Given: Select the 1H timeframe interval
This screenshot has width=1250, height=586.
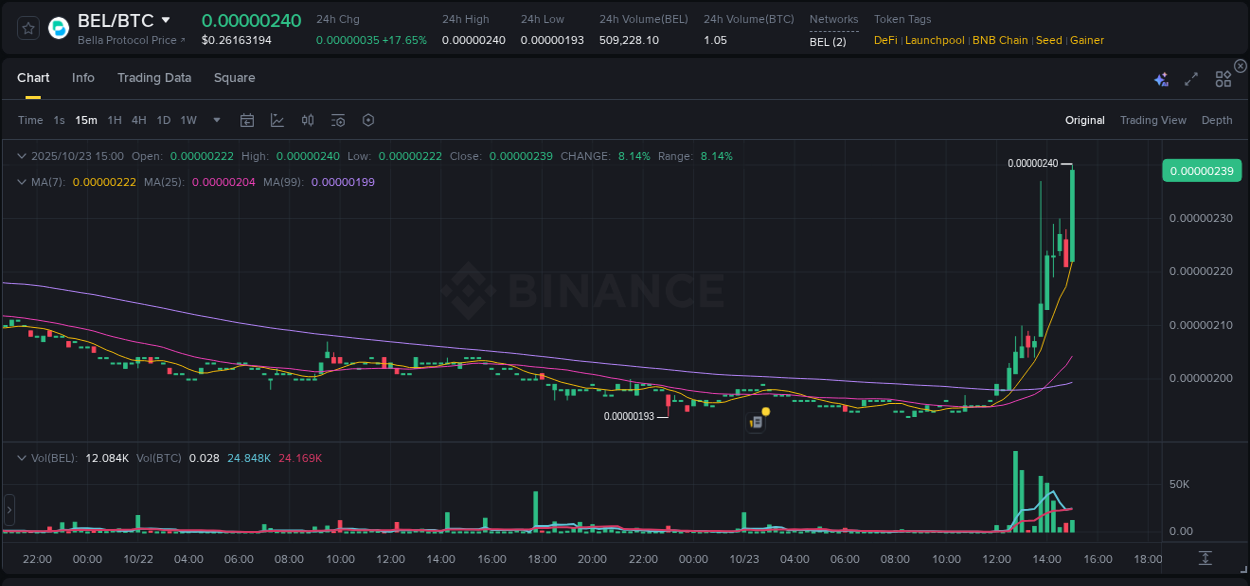Looking at the screenshot, I should tap(112, 120).
